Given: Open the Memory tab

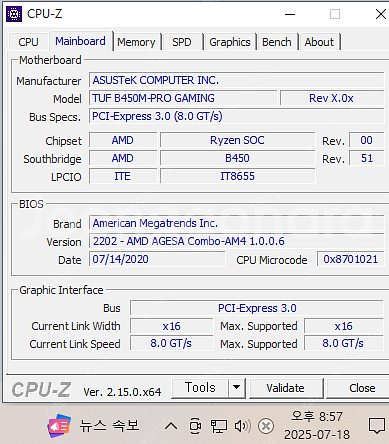Looking at the screenshot, I should click(x=136, y=42).
